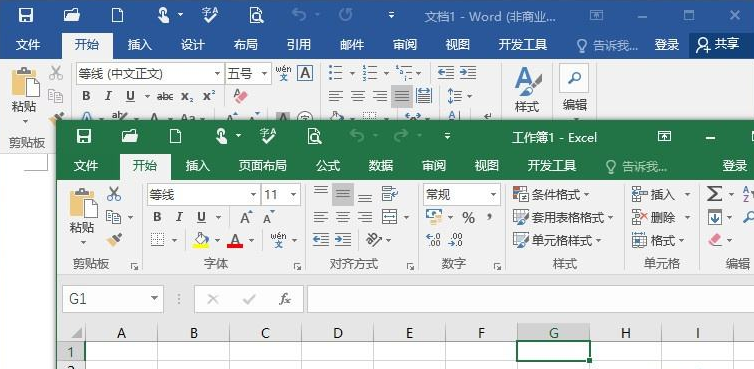Open file icon in Excel quick access toolbar
The height and width of the screenshot is (369, 754).
coord(130,136)
